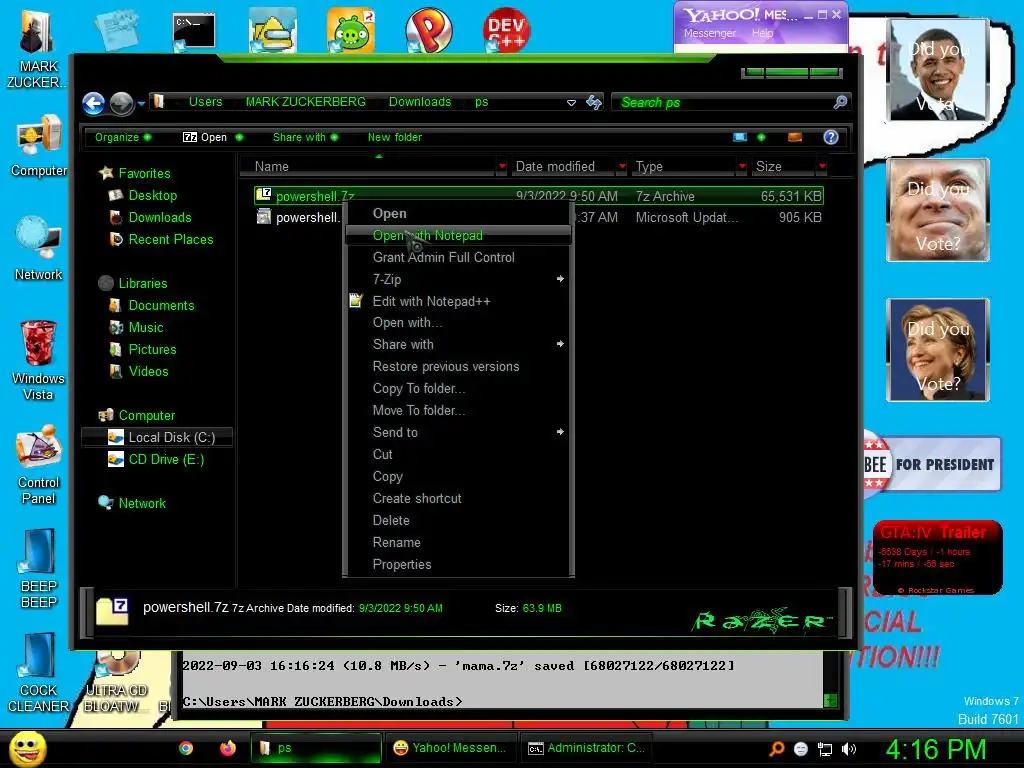Expand the Send to submenu
Image resolution: width=1024 pixels, height=768 pixels.
pyautogui.click(x=458, y=432)
